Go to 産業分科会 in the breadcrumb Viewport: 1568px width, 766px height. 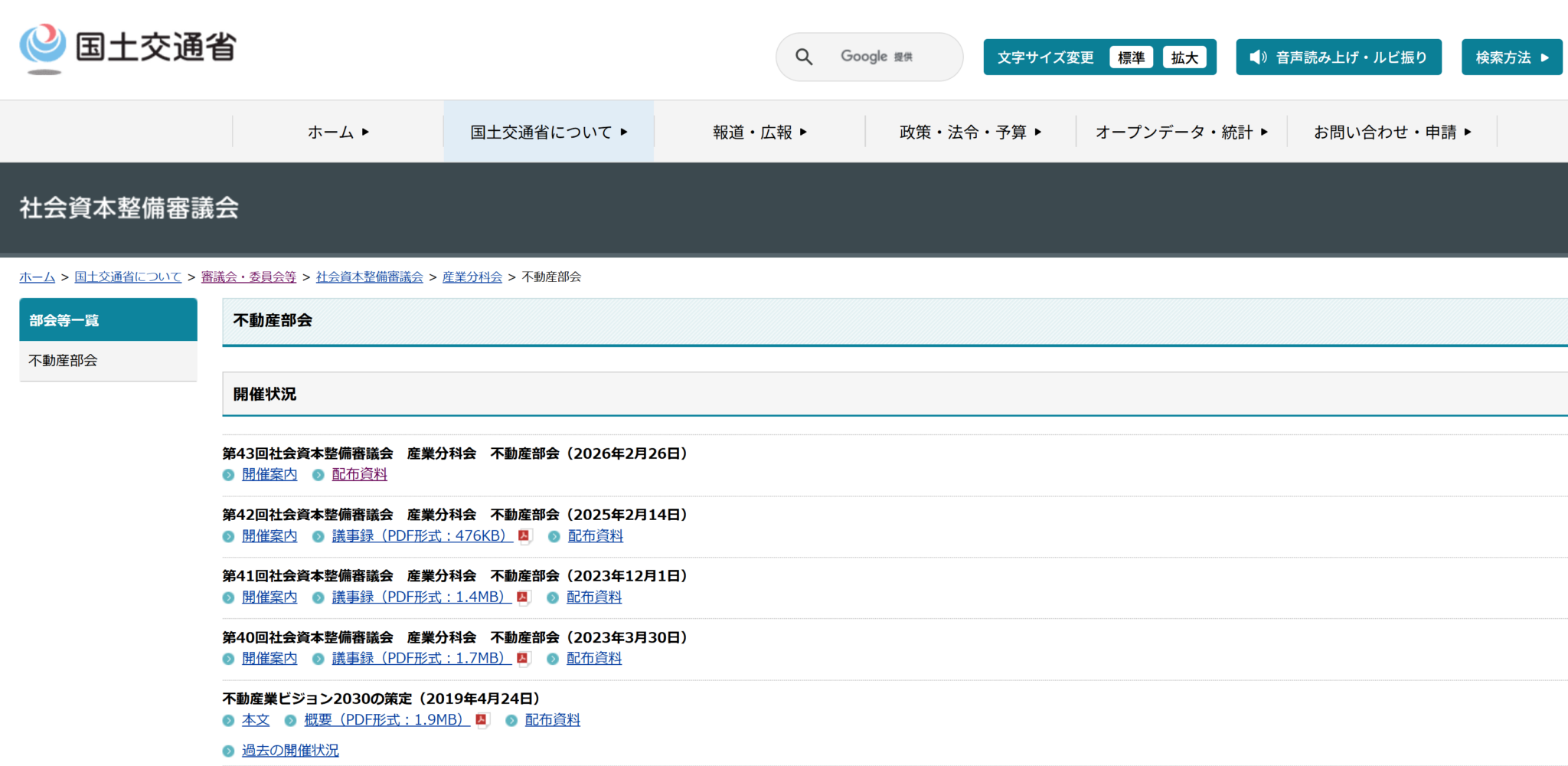472,277
